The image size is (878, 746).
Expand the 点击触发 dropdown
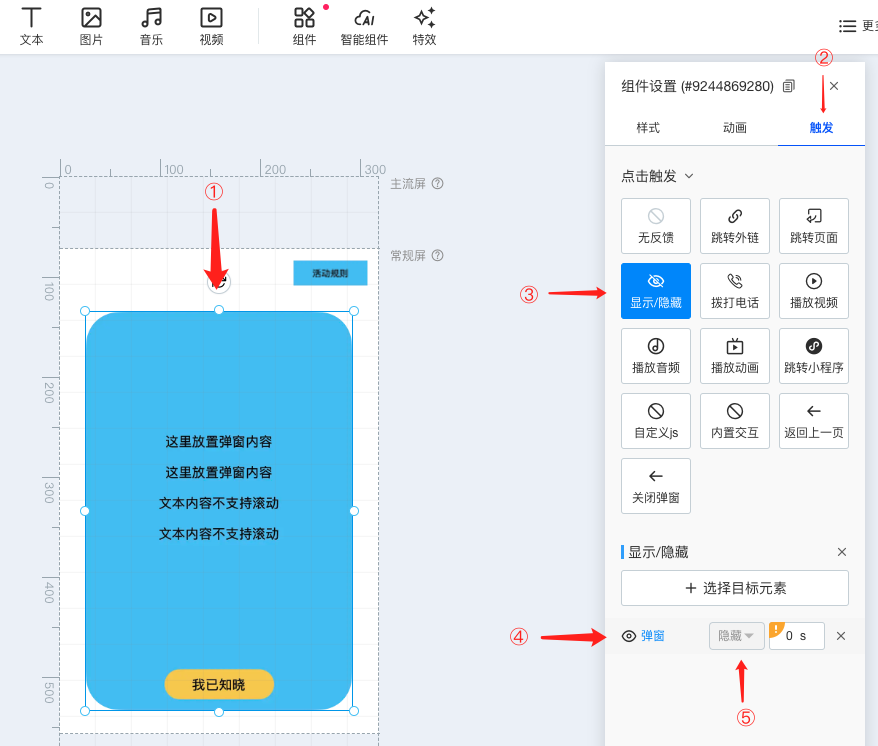coord(657,176)
